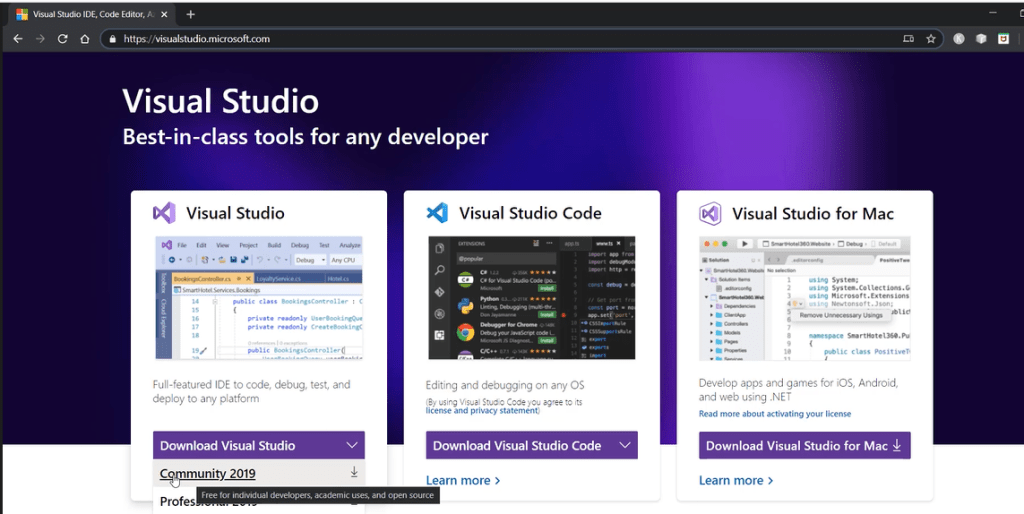The height and width of the screenshot is (514, 1024).
Task: Click the Visual Studio Code screenshot thumbnail
Action: [532, 298]
